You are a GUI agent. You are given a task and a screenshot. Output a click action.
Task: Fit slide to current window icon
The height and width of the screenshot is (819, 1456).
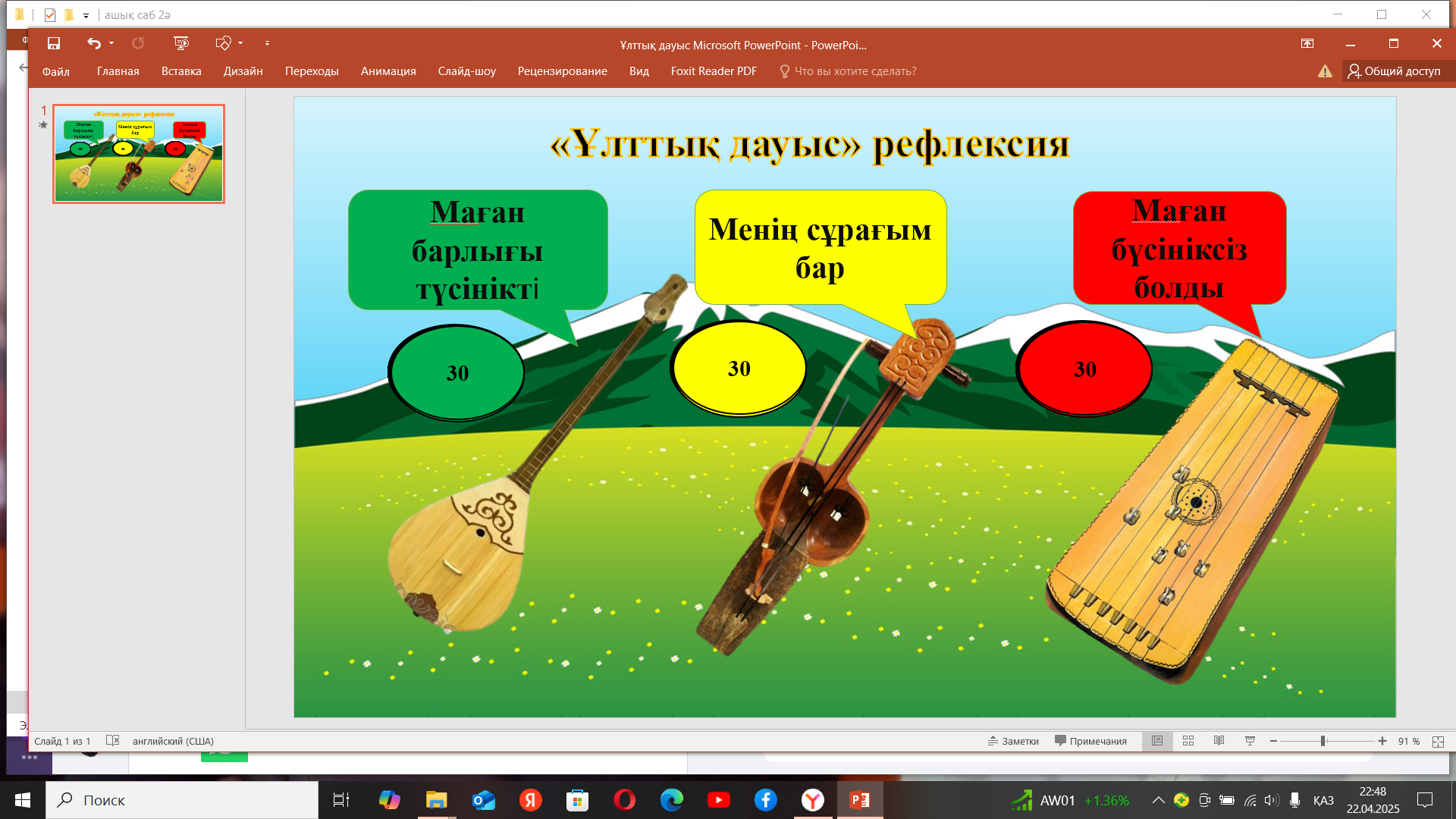tap(1438, 742)
